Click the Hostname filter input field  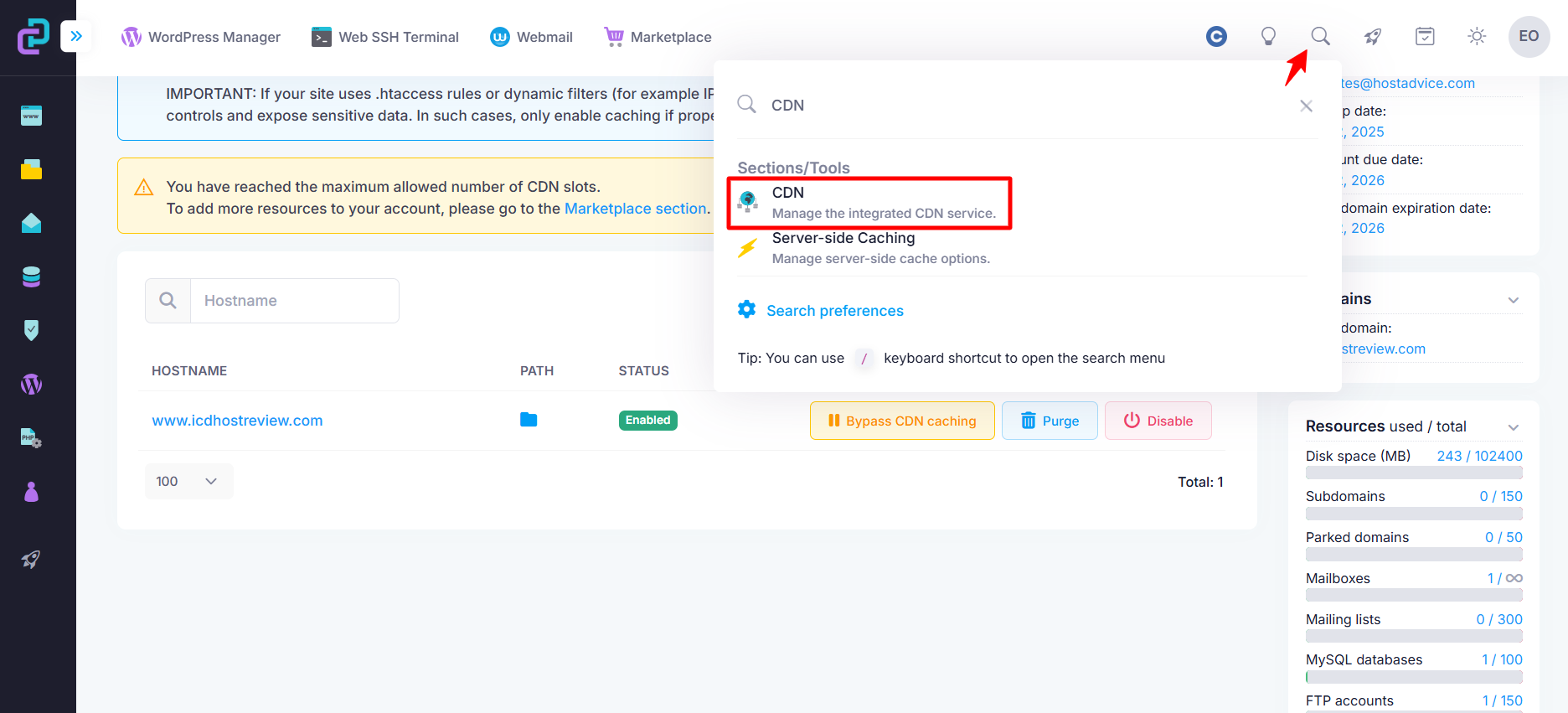coord(295,301)
